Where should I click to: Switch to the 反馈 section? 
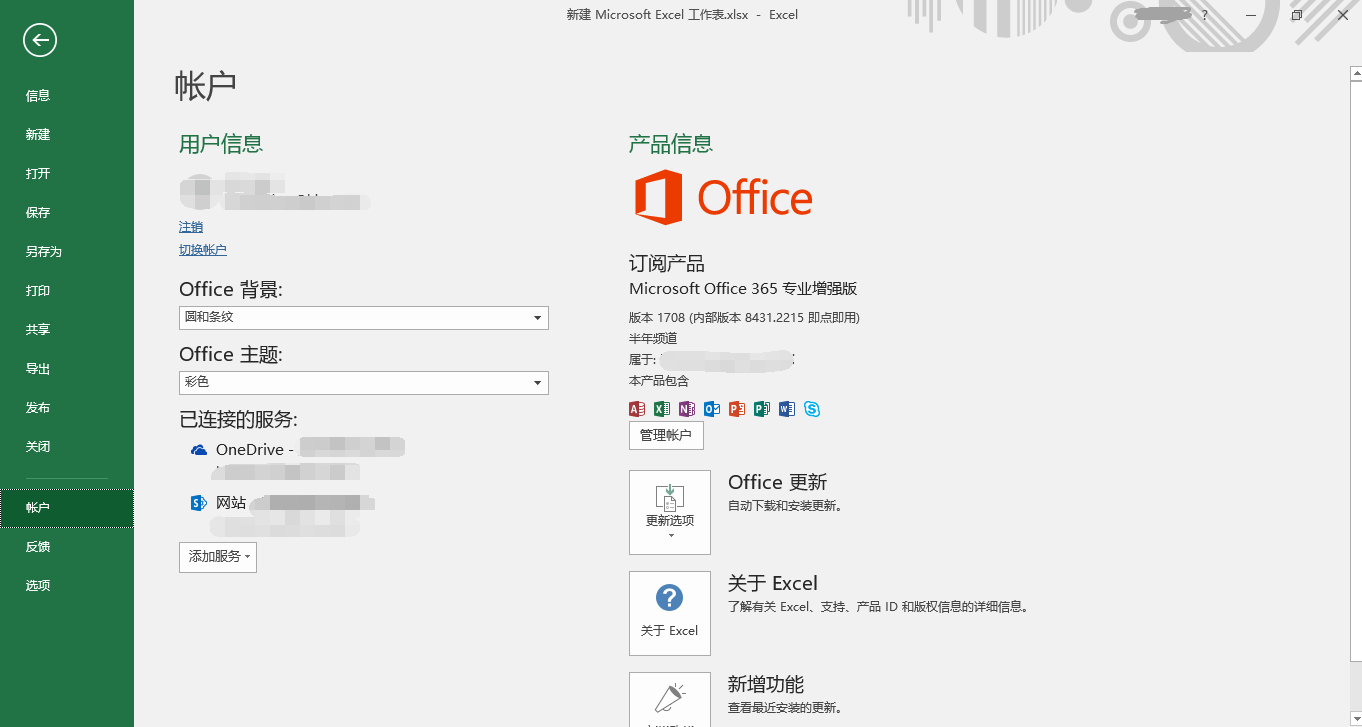pyautogui.click(x=38, y=546)
